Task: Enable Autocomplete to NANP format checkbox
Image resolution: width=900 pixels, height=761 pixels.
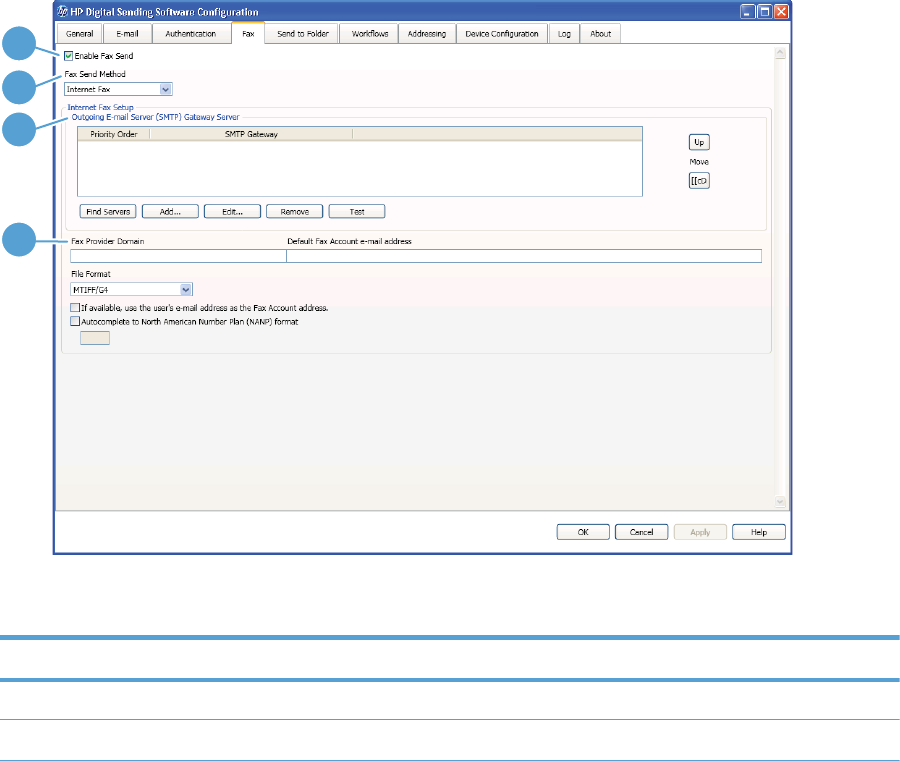Action: (x=75, y=321)
